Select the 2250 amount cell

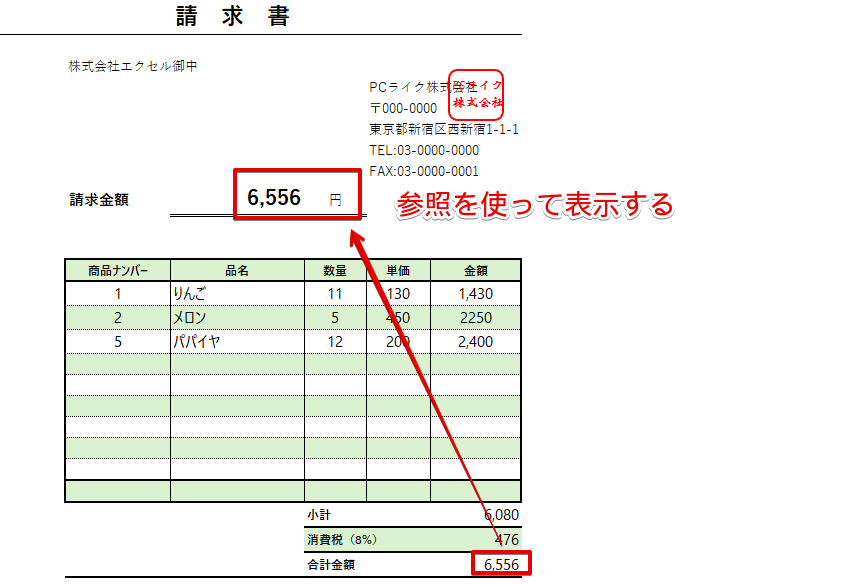point(476,318)
